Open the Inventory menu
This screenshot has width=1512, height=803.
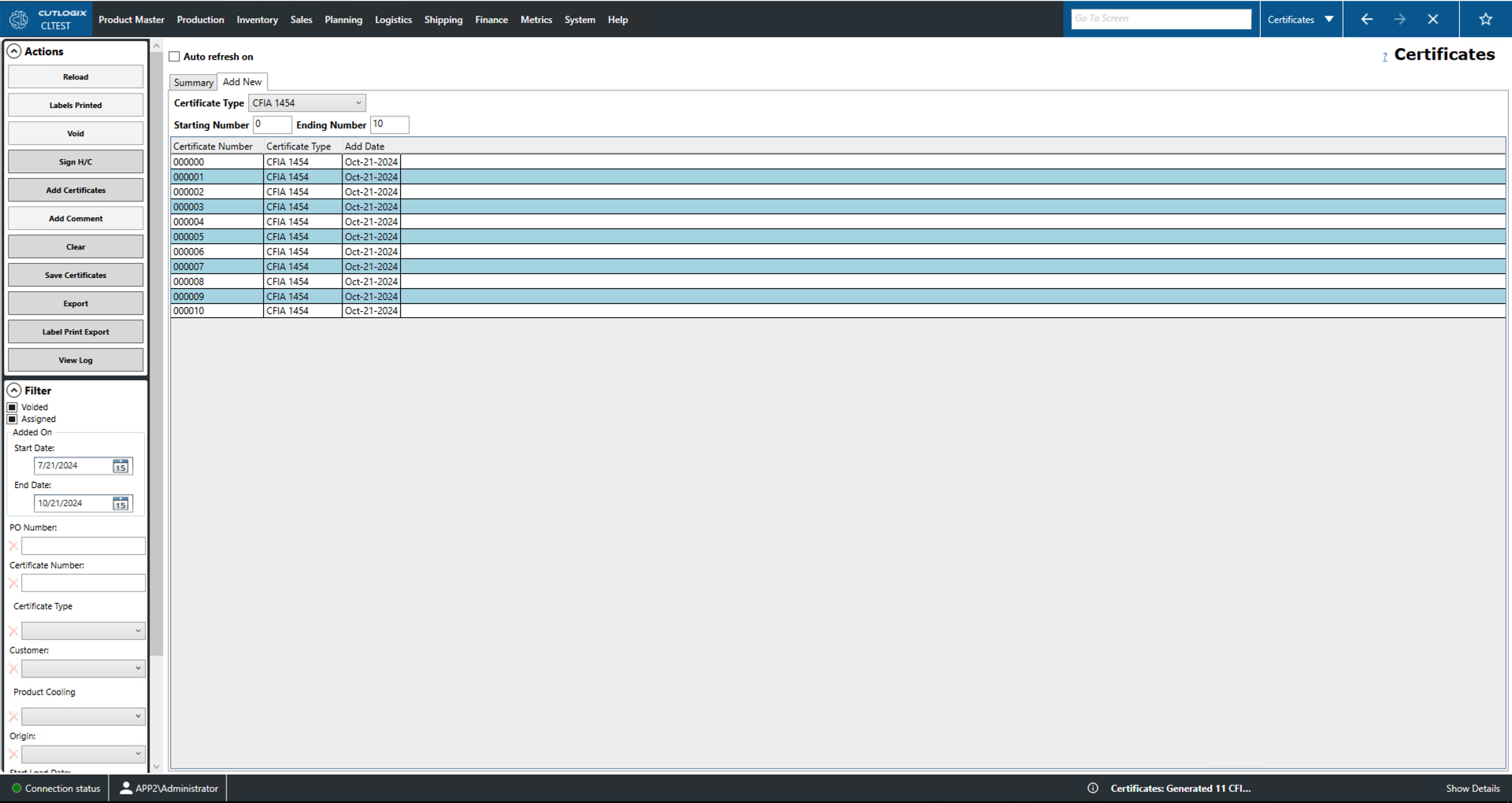click(257, 19)
